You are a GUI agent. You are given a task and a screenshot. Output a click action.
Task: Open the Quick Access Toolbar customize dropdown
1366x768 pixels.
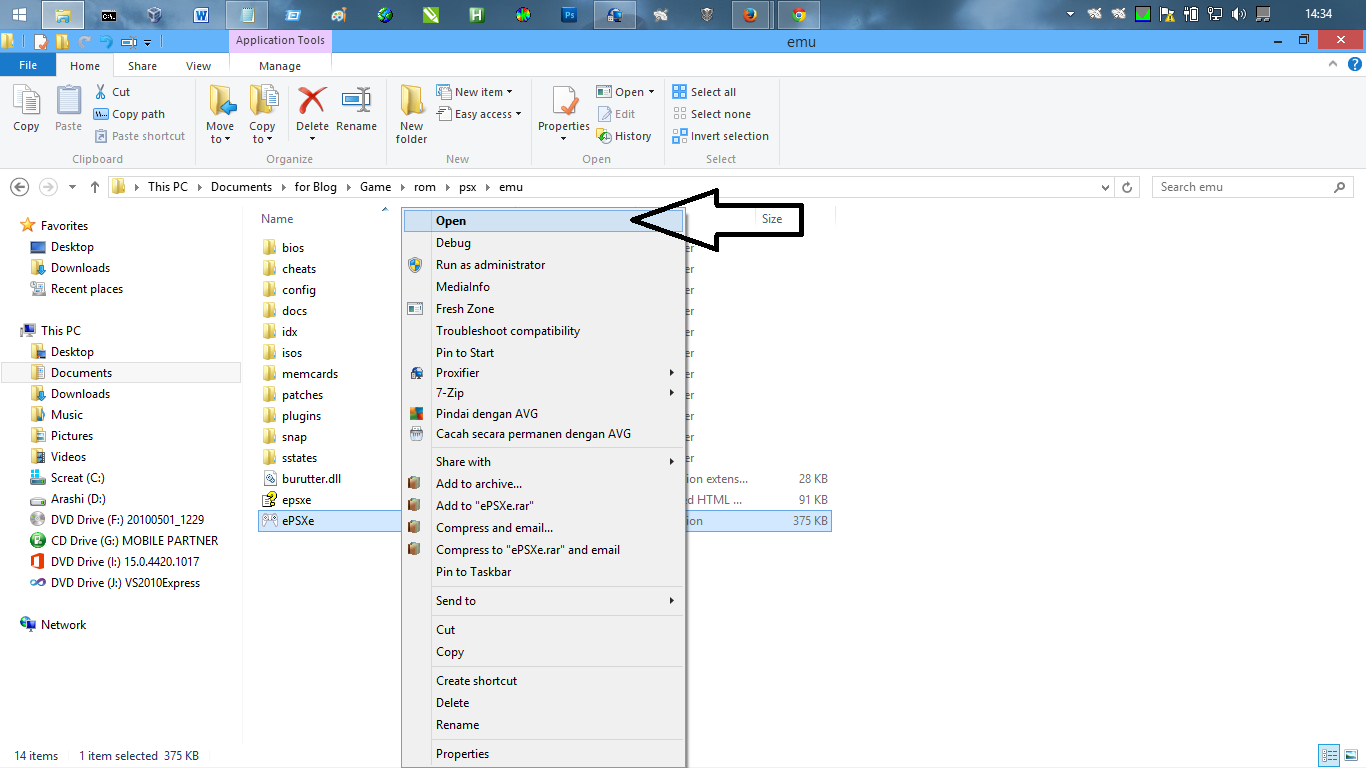147,42
